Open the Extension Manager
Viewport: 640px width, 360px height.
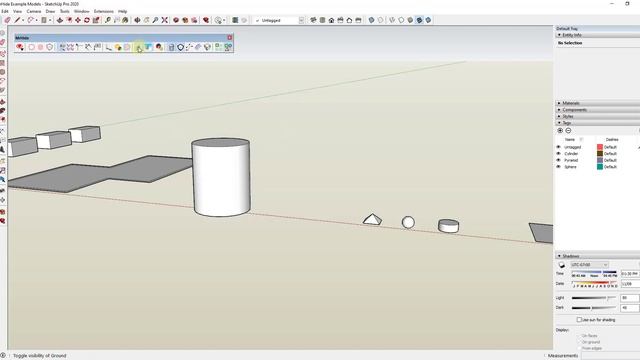click(x=206, y=20)
